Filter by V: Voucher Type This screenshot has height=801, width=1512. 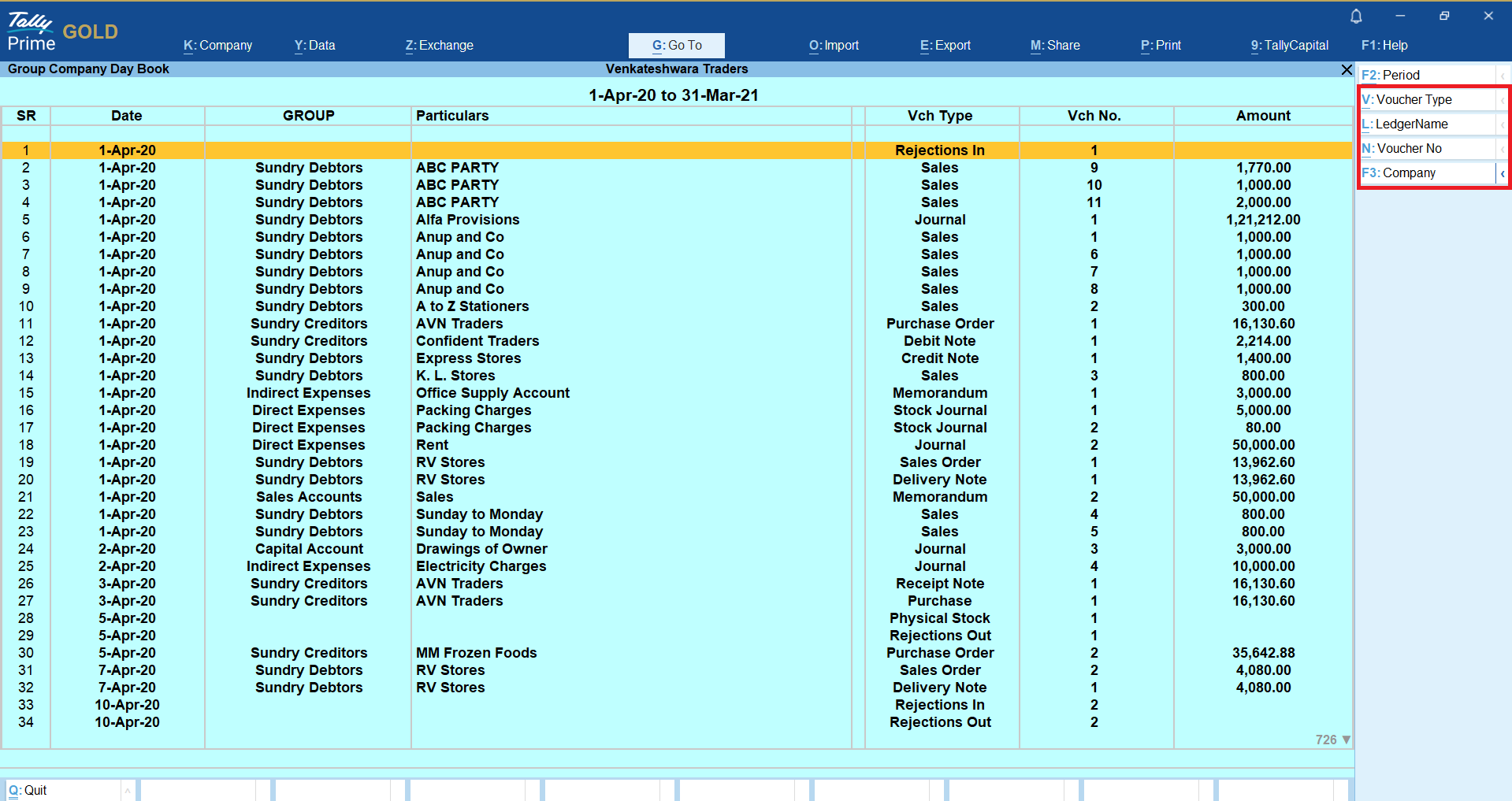(1426, 100)
